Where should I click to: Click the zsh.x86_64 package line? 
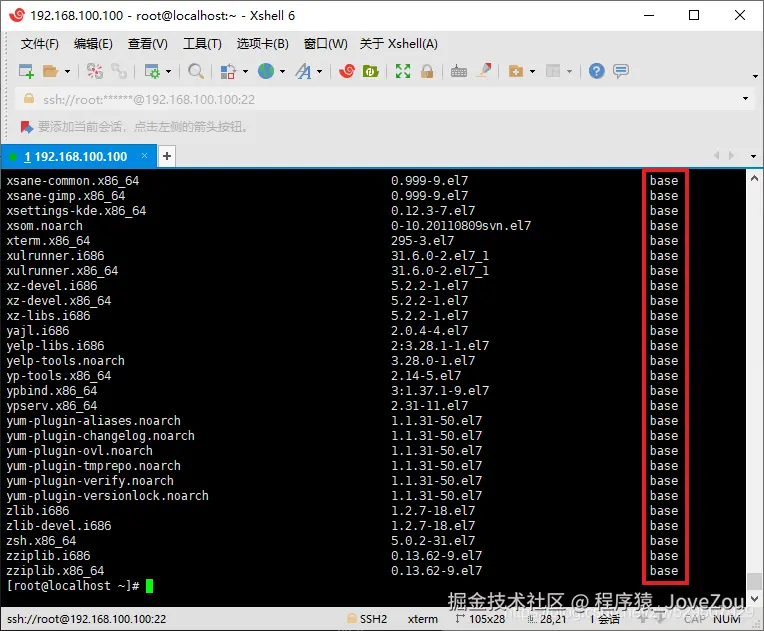(x=41, y=541)
